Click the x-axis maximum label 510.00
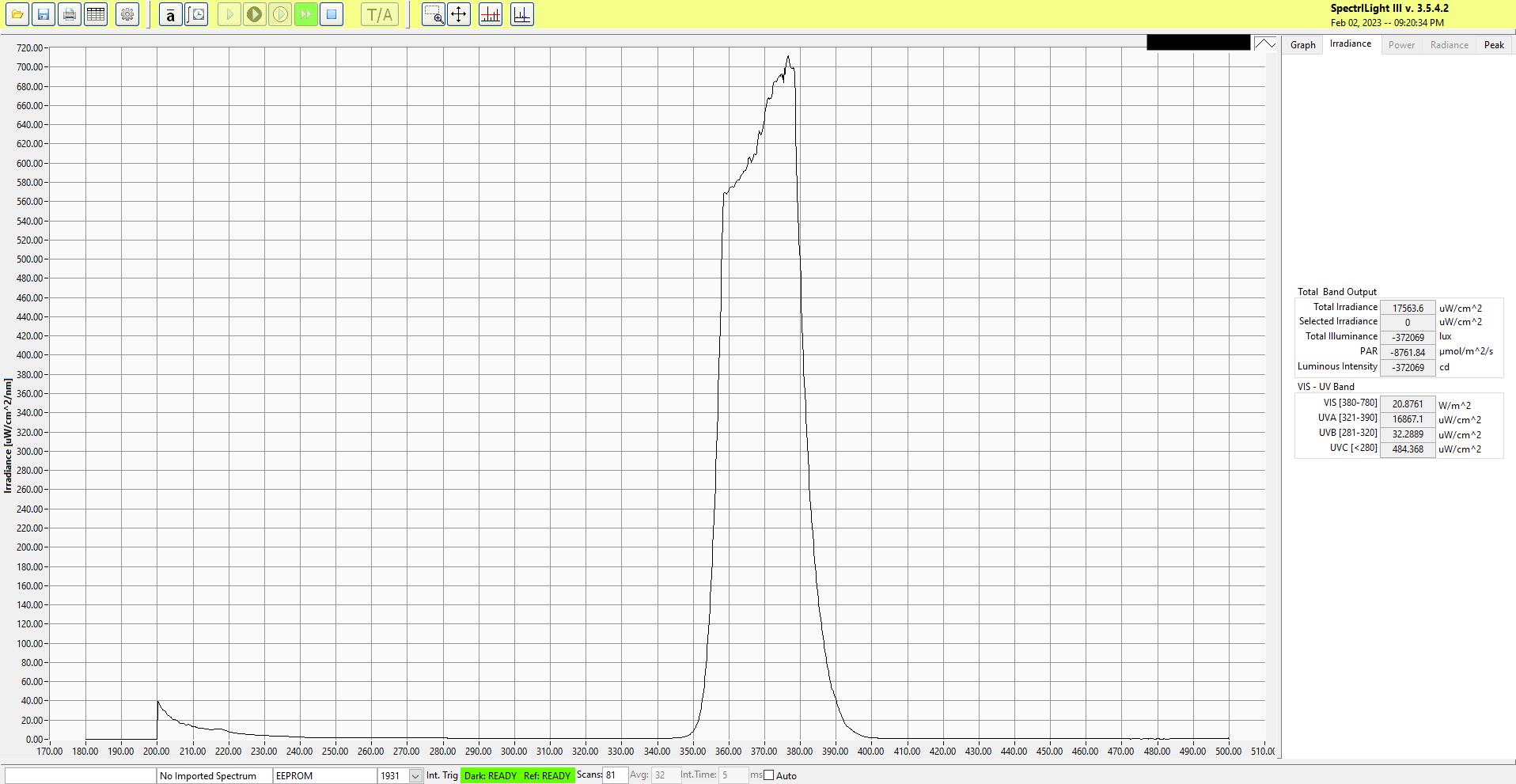The image size is (1516, 784). tap(1263, 752)
